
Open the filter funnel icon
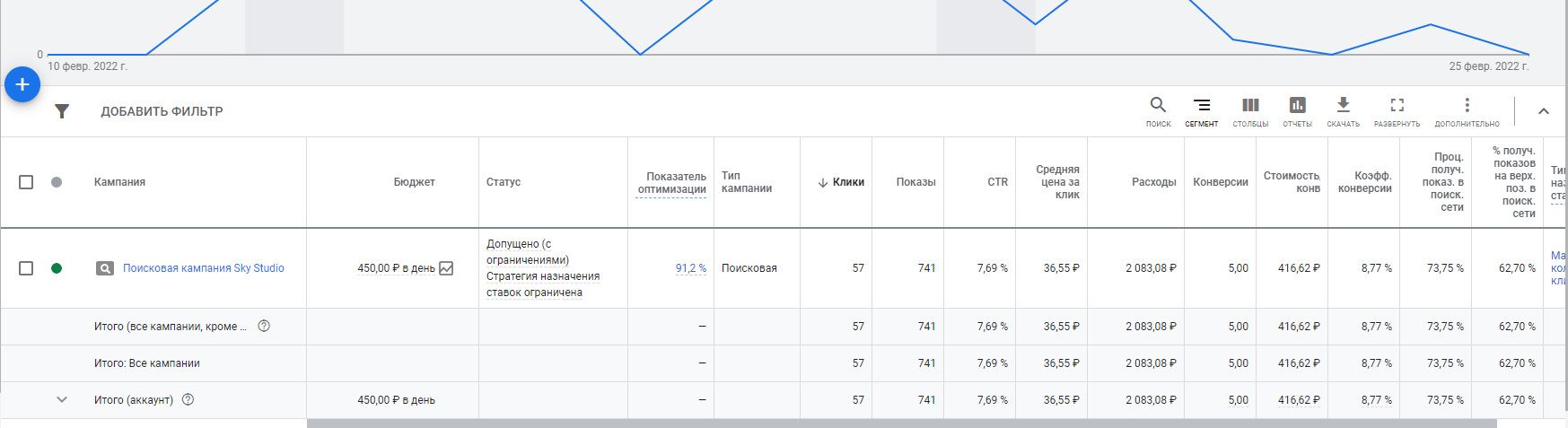[x=62, y=111]
